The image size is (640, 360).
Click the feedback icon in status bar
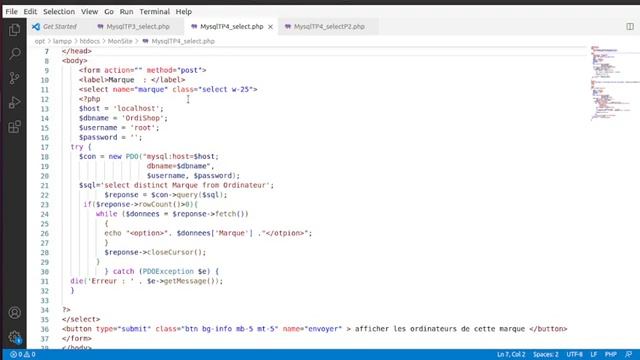(x=629, y=354)
